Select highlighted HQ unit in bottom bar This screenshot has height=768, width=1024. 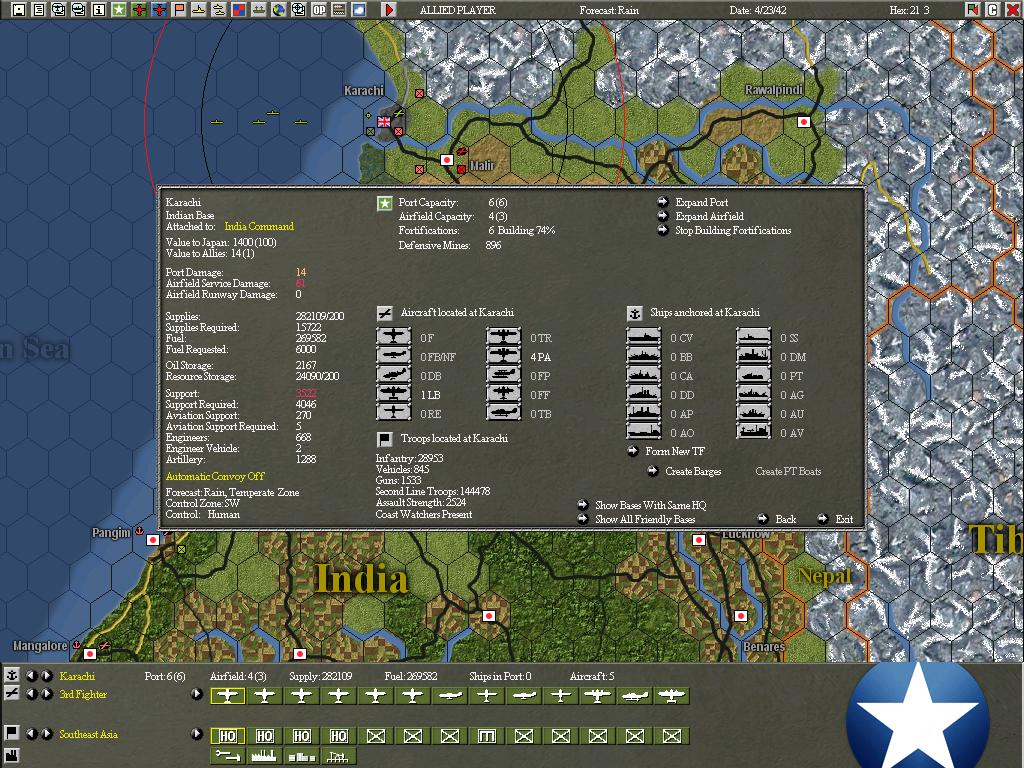coord(227,735)
